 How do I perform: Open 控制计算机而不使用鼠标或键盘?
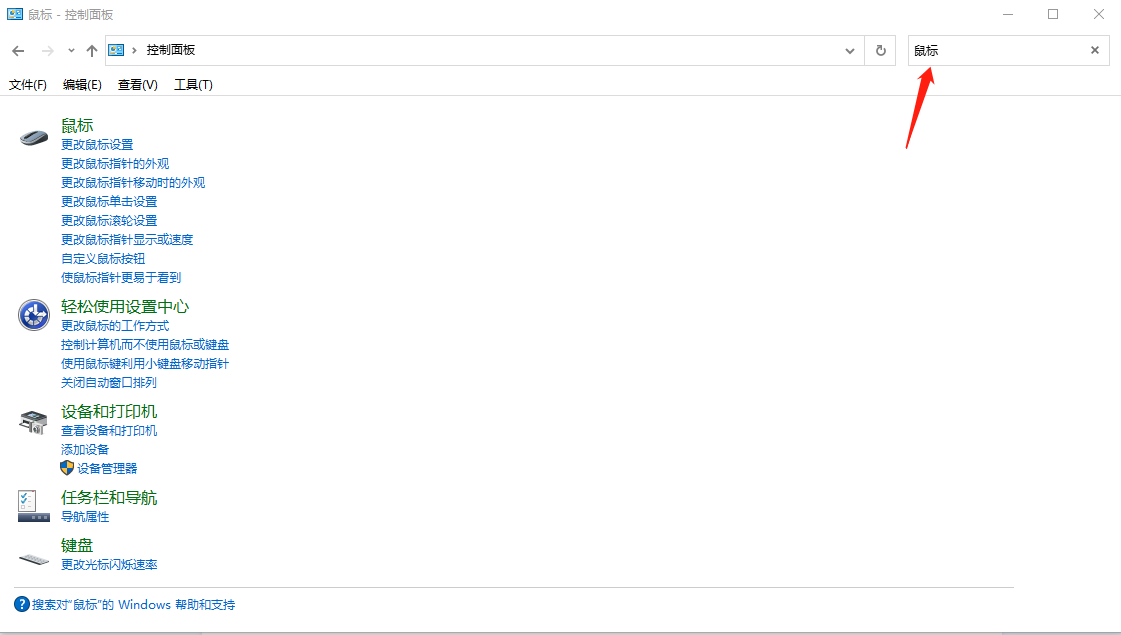pos(145,345)
